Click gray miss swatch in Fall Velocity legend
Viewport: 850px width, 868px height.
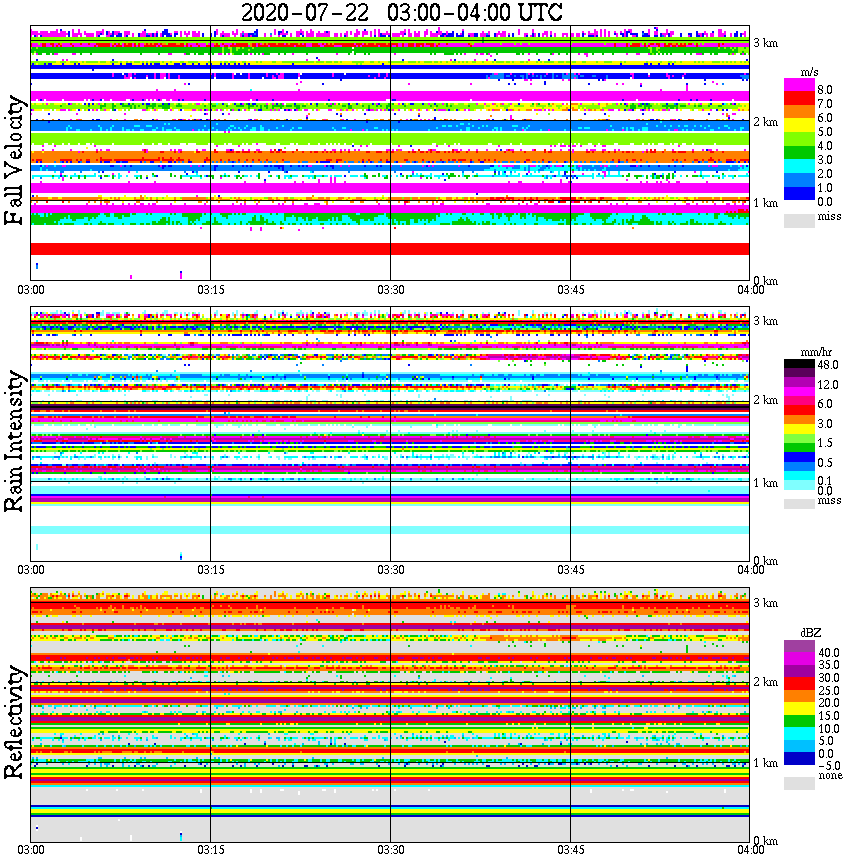coord(799,220)
